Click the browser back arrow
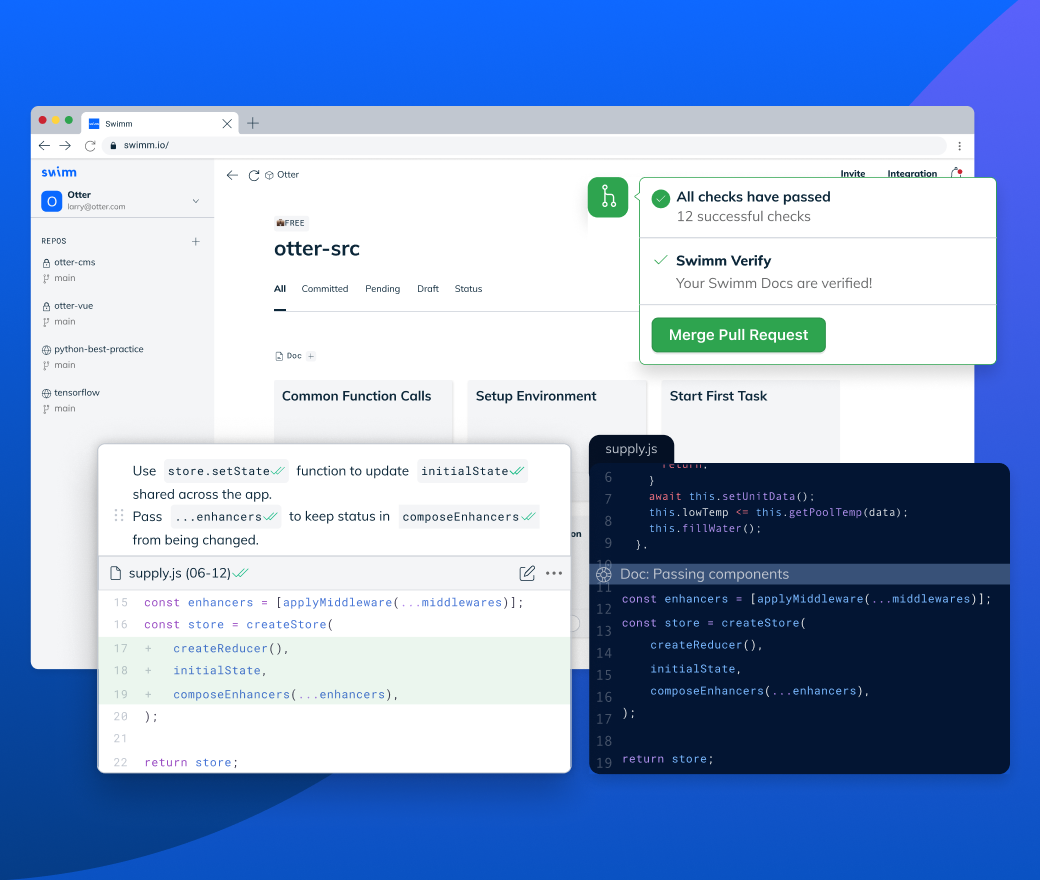This screenshot has height=880, width=1040. pos(44,145)
